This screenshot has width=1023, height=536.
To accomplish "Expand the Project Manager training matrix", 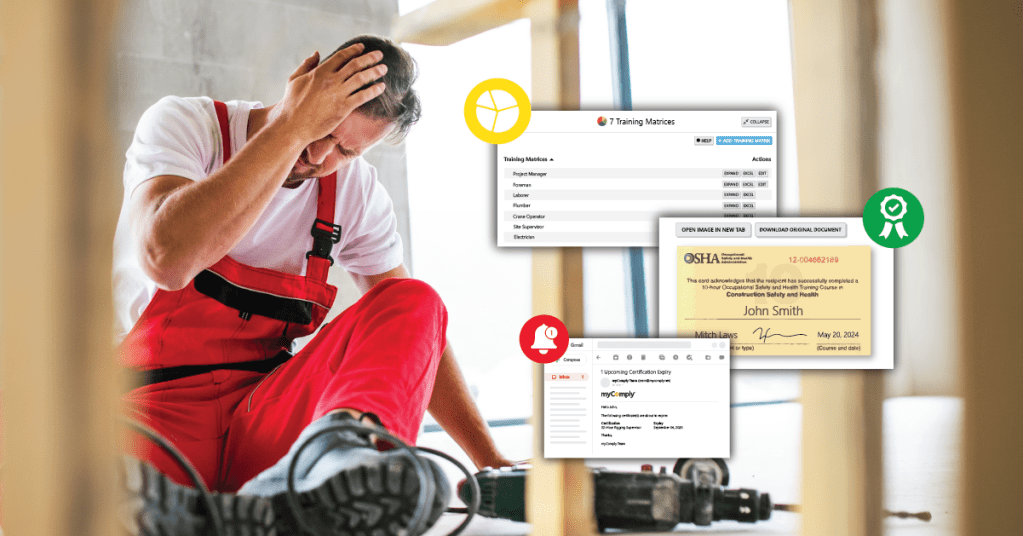I will [x=731, y=174].
